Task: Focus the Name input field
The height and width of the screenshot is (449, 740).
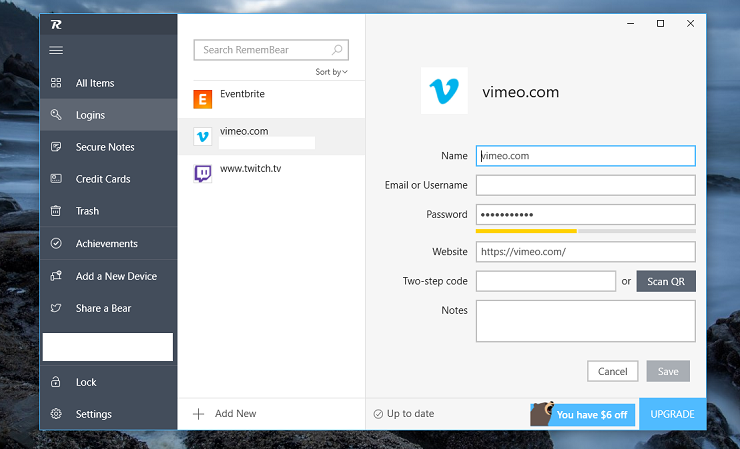Action: coord(586,156)
